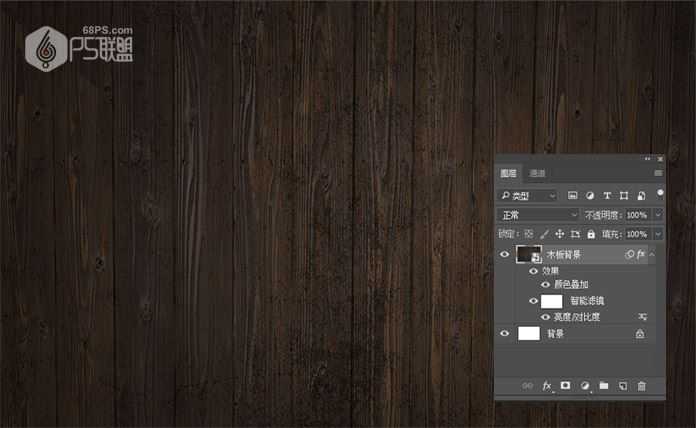Select the 背景 layer thumbnail
The height and width of the screenshot is (428, 696).
tap(529, 334)
